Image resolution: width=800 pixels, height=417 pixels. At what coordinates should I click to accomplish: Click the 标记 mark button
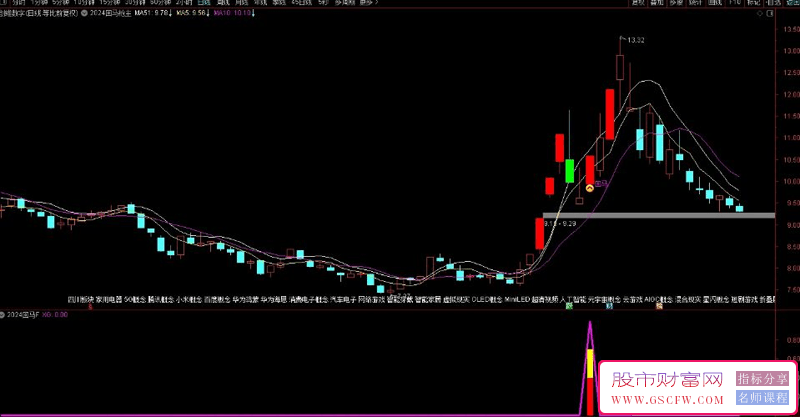tap(754, 3)
